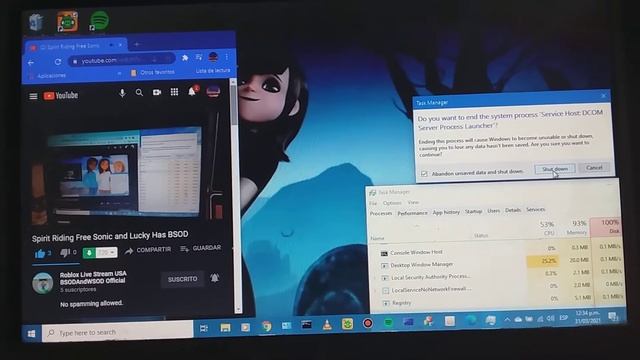The width and height of the screenshot is (640, 360).
Task: Open a new Chrome tab
Action: pyautogui.click(x=137, y=44)
